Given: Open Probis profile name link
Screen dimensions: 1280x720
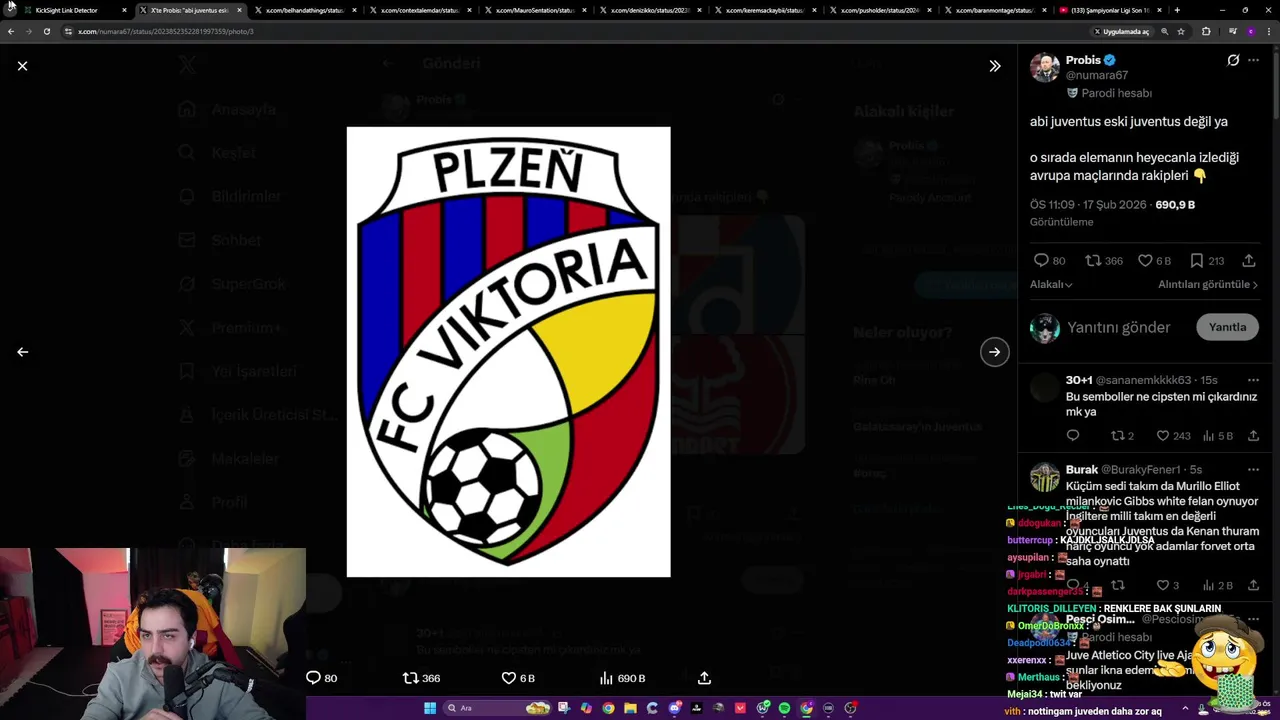Looking at the screenshot, I should pyautogui.click(x=1083, y=60).
